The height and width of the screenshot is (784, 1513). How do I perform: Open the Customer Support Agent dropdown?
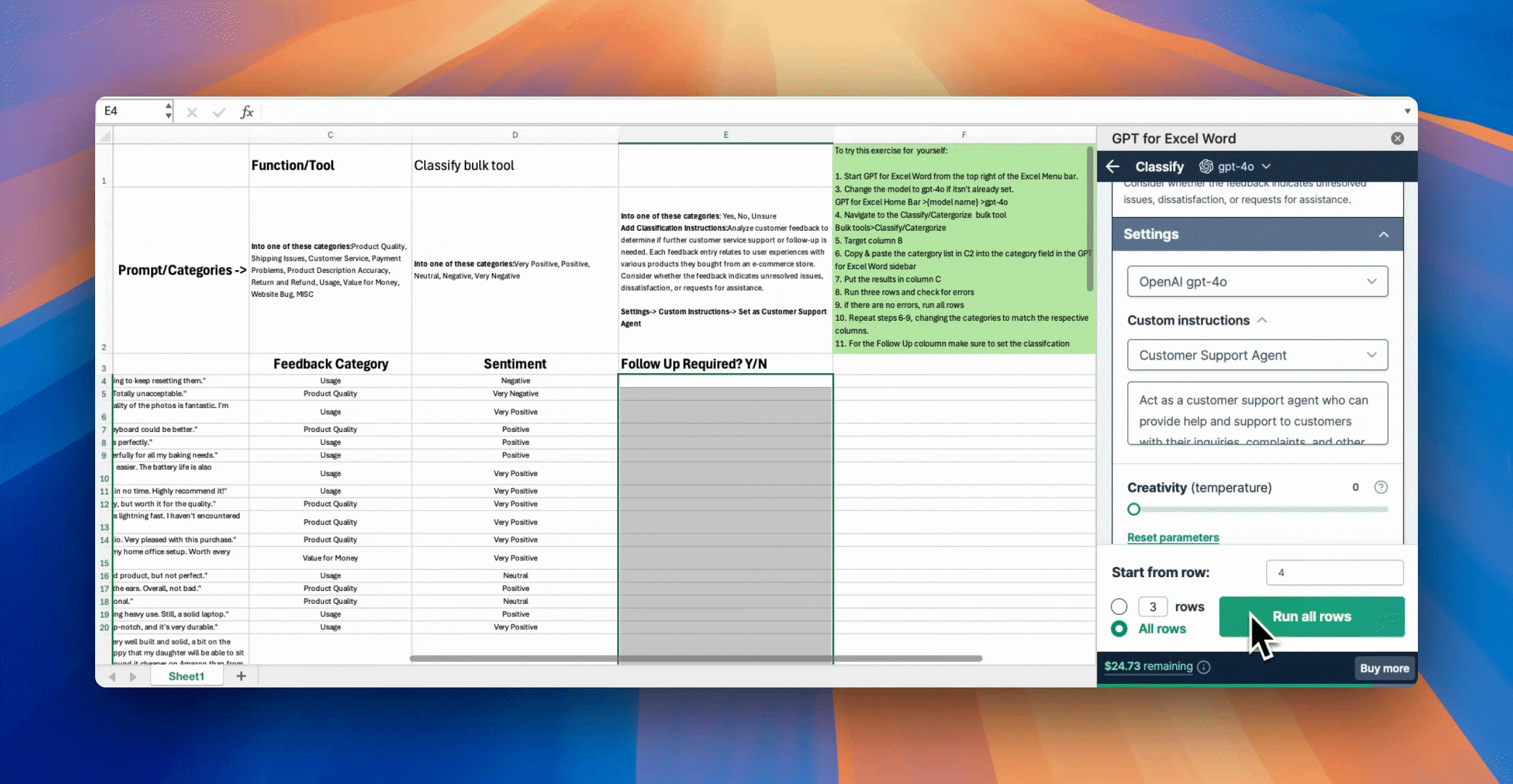pyautogui.click(x=1257, y=355)
